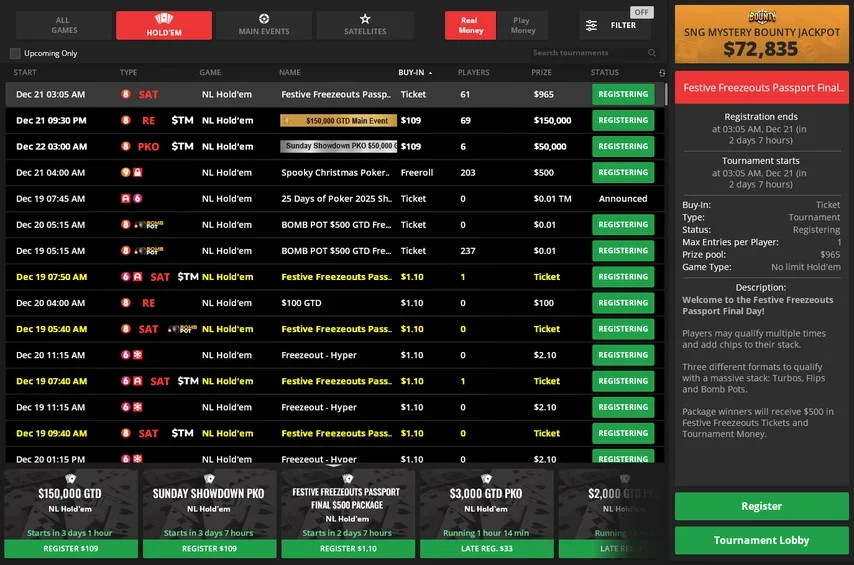
Task: Switch to the Satellites tab
Action: pos(365,25)
